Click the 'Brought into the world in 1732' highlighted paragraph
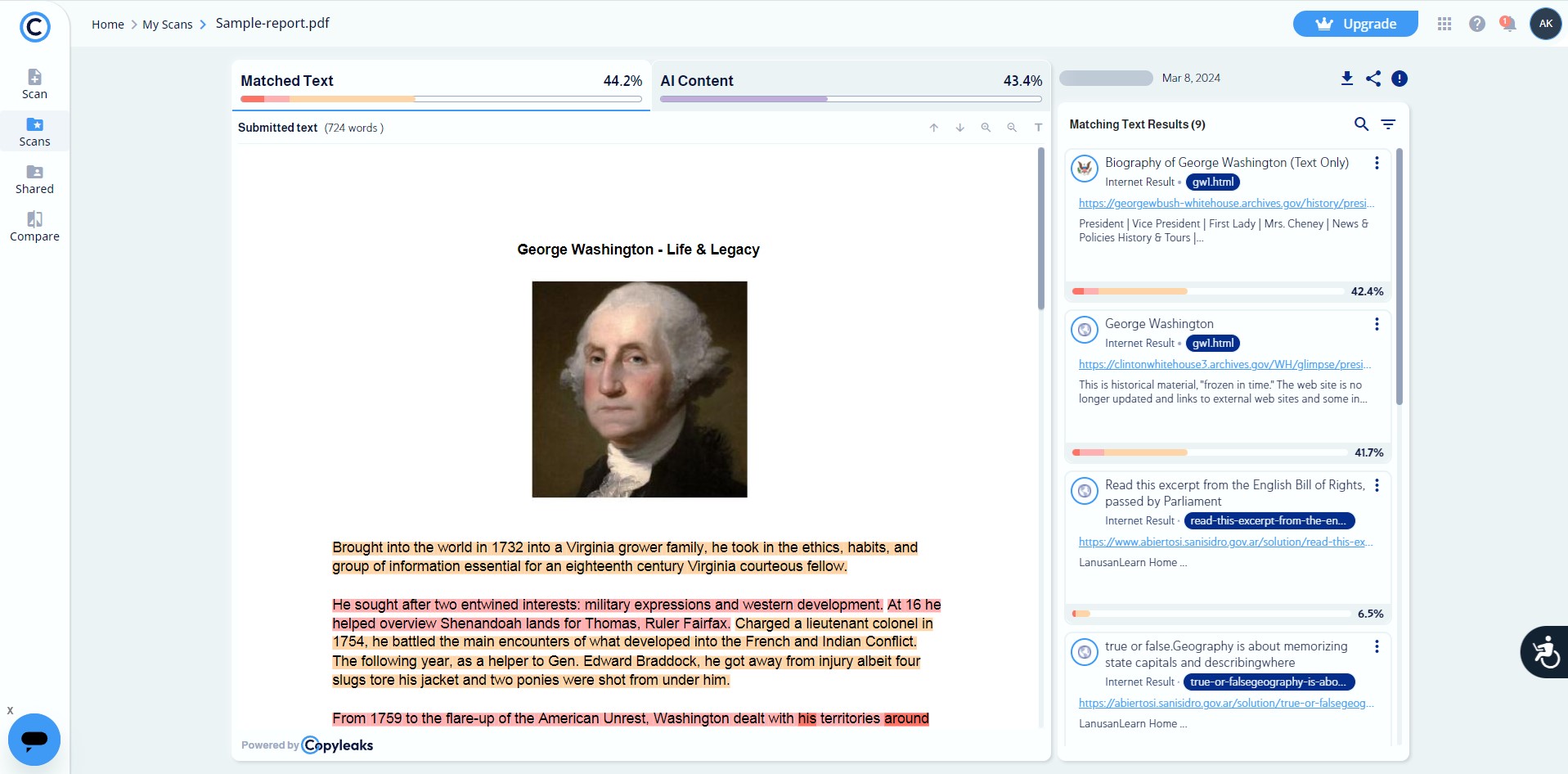 point(625,557)
